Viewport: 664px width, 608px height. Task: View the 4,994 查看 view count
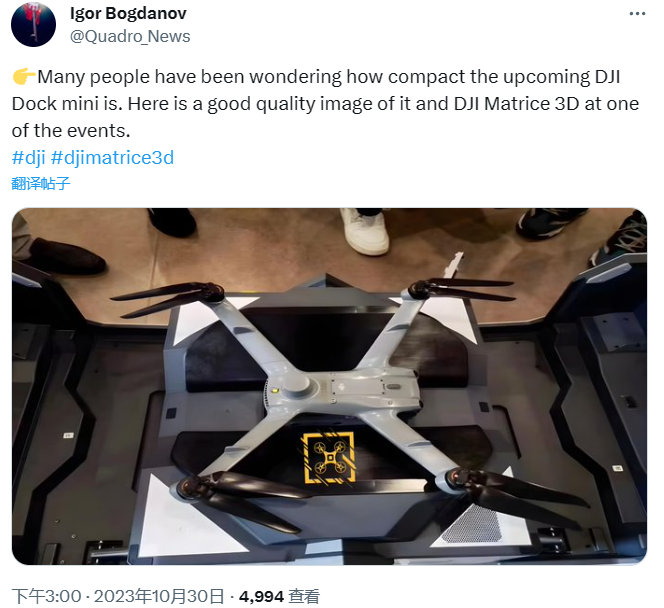pos(279,597)
